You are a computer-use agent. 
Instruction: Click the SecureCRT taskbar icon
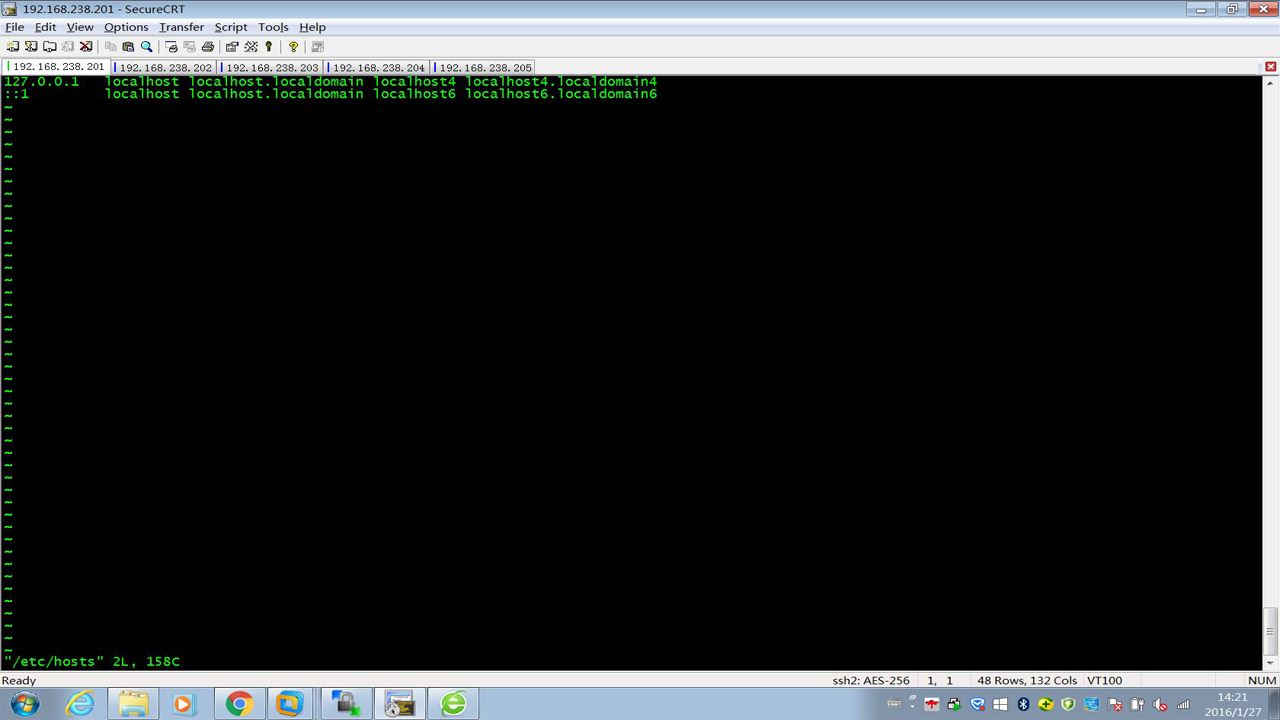point(400,704)
